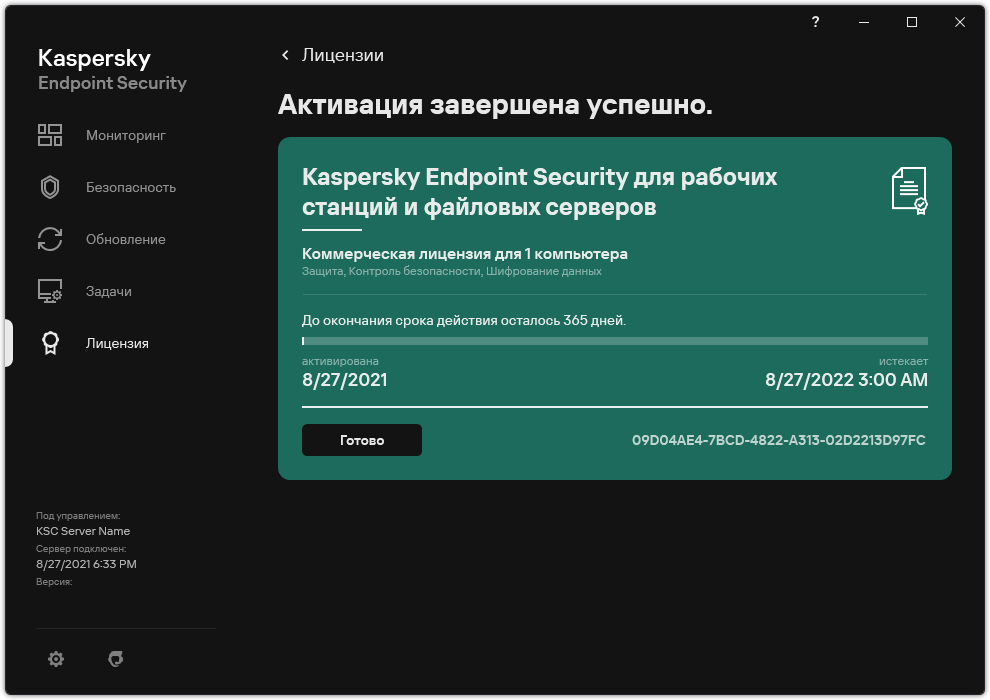The width and height of the screenshot is (990, 700).
Task: Click the Обновление refresh icon
Action: click(x=49, y=239)
